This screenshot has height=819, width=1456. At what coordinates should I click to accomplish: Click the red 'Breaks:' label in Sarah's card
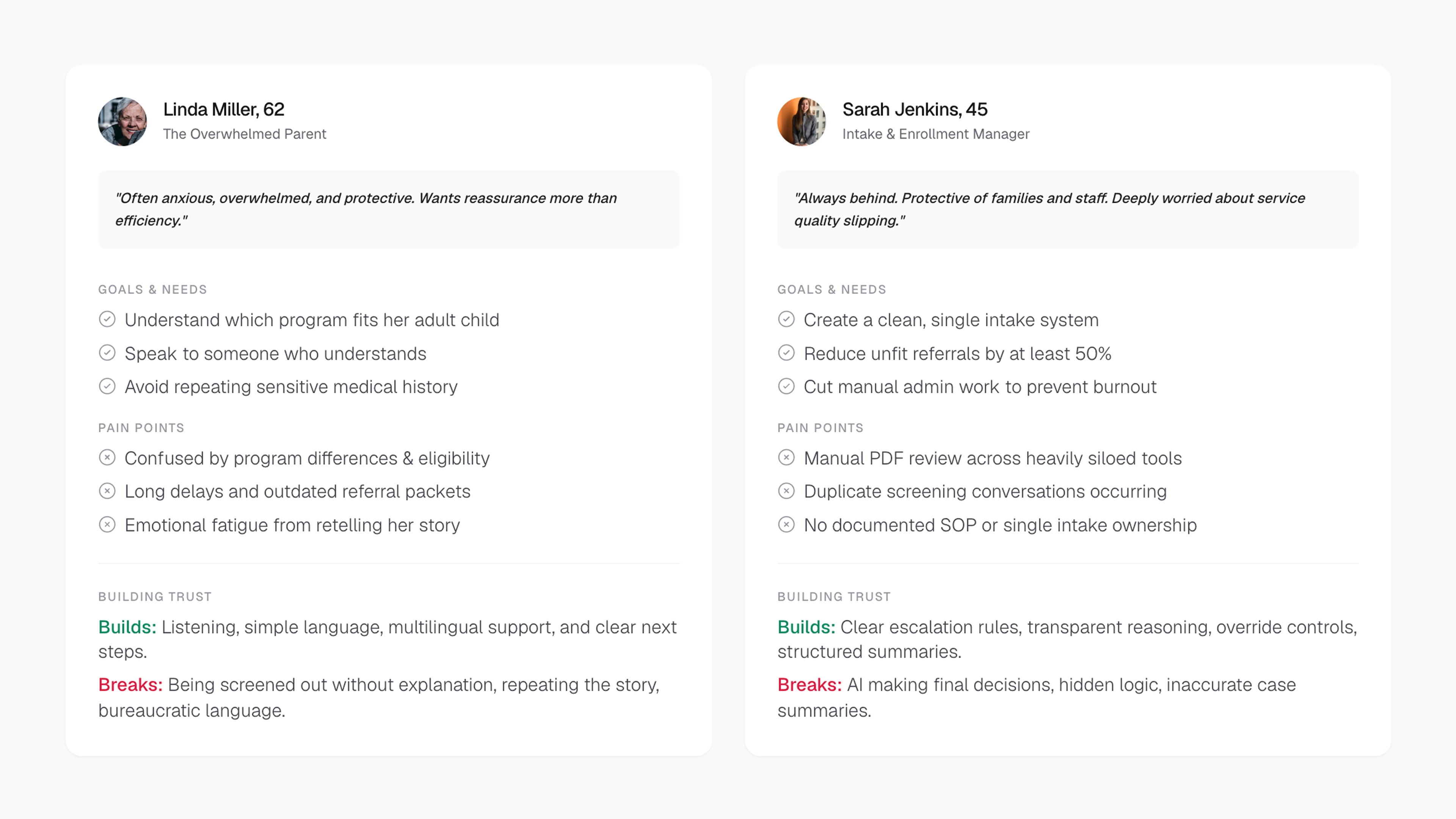(x=810, y=684)
